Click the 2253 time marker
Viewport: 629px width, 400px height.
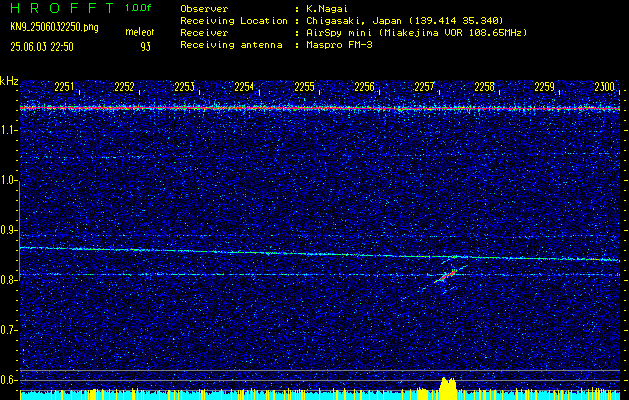click(185, 87)
